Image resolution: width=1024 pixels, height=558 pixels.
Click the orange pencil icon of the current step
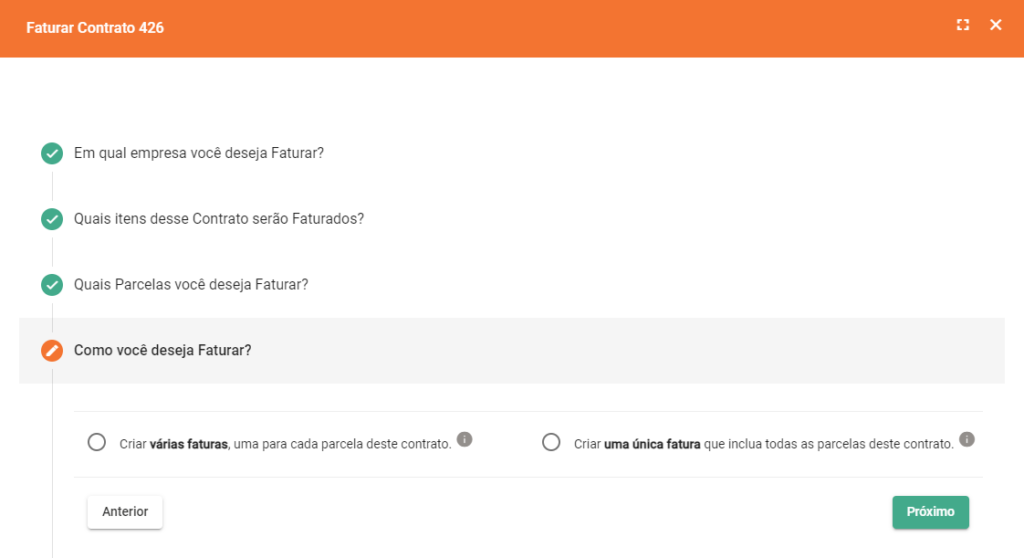tap(52, 351)
